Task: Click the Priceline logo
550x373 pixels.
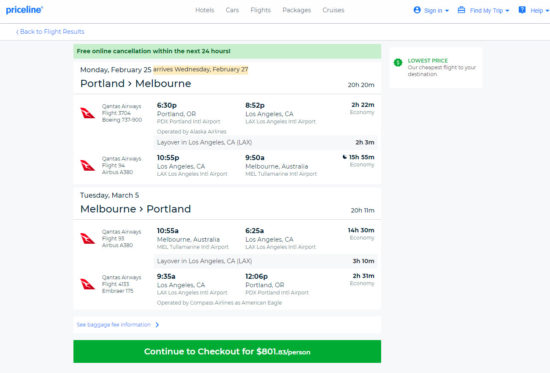Action: pyautogui.click(x=24, y=10)
